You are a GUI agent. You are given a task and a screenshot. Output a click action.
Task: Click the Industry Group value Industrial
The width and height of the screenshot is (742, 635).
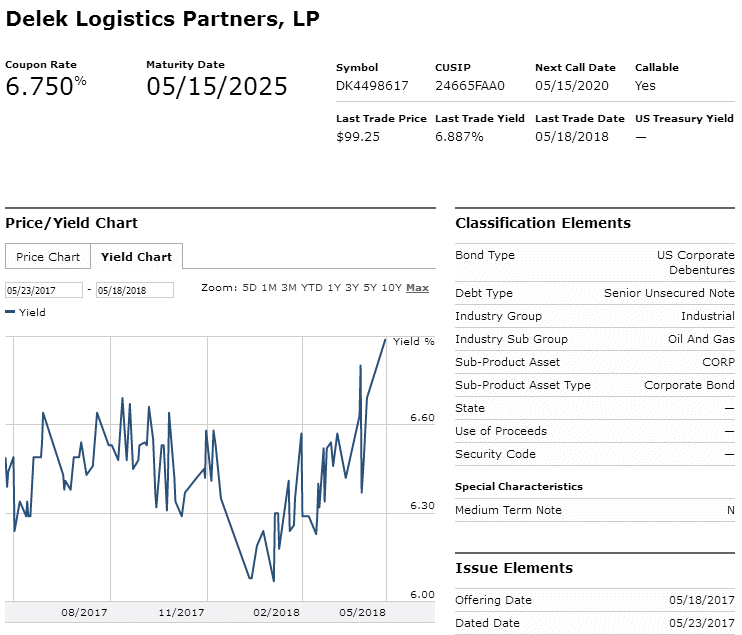click(708, 316)
